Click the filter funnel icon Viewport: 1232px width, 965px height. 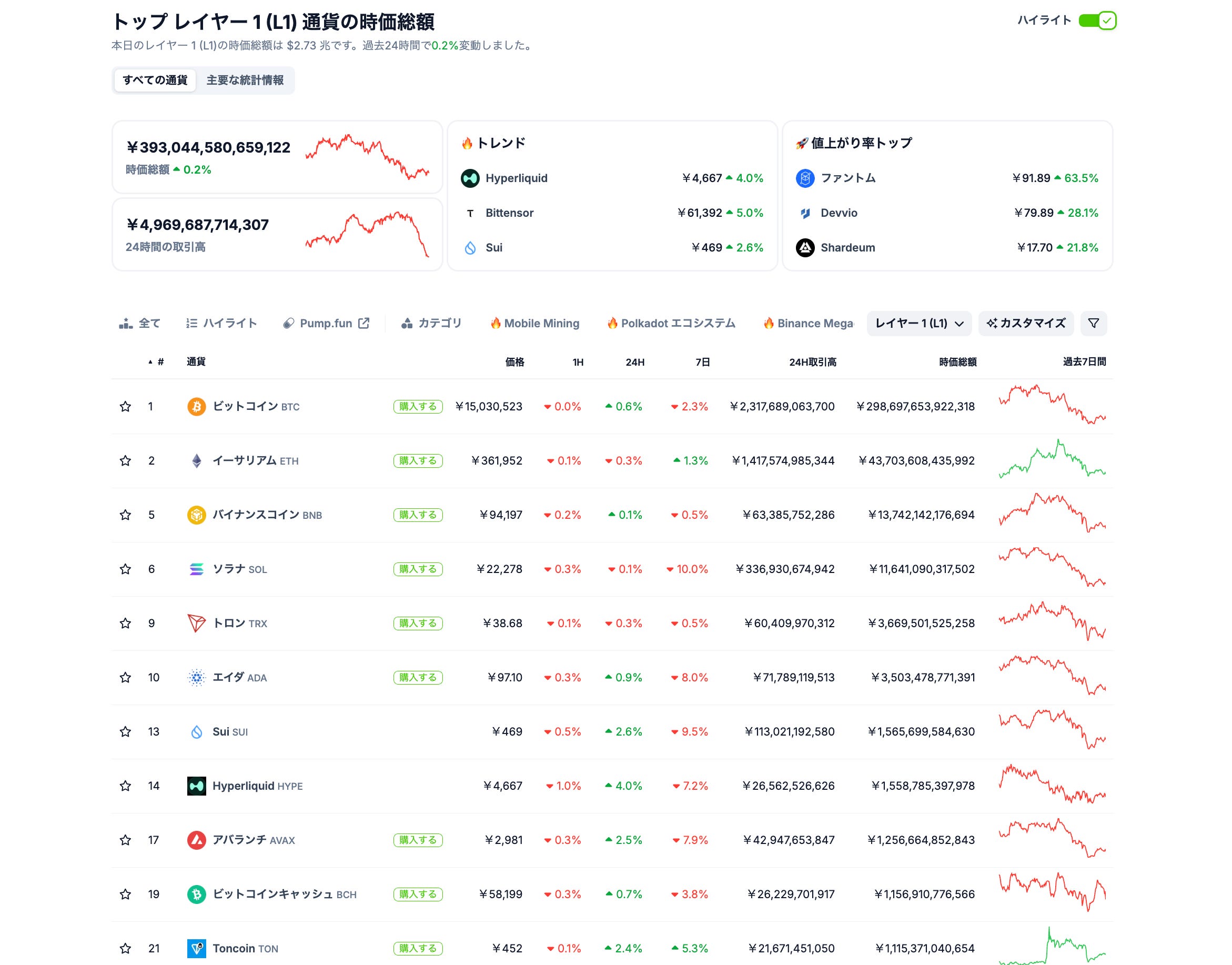[x=1093, y=323]
